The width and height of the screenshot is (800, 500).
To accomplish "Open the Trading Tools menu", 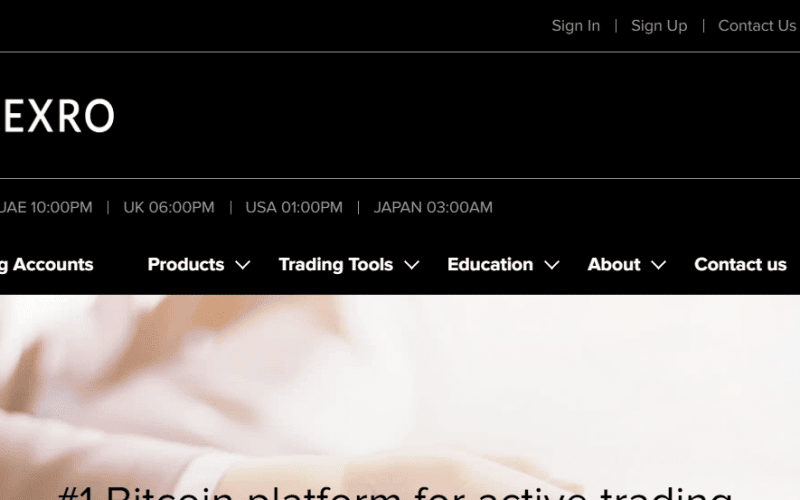I will (335, 265).
